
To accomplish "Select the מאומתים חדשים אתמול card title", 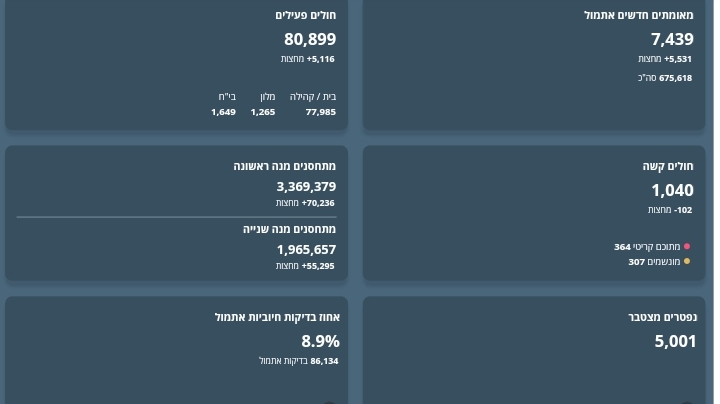I will pyautogui.click(x=638, y=15).
